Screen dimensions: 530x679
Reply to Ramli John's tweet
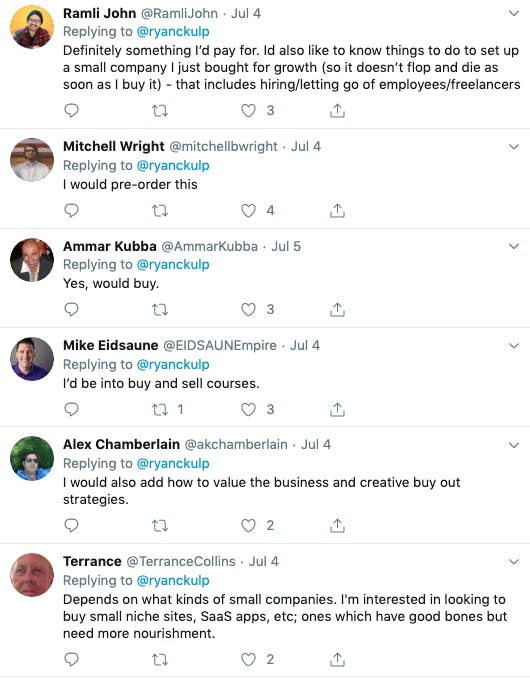pos(71,110)
